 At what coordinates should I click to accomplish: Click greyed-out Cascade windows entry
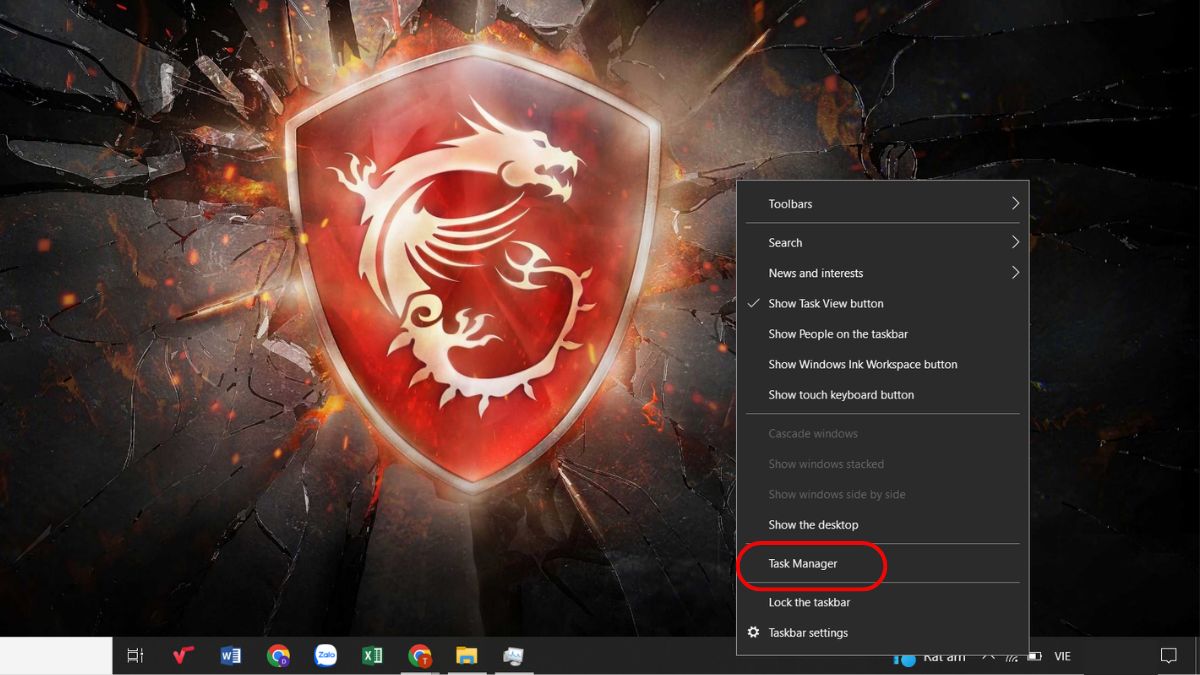(x=883, y=433)
